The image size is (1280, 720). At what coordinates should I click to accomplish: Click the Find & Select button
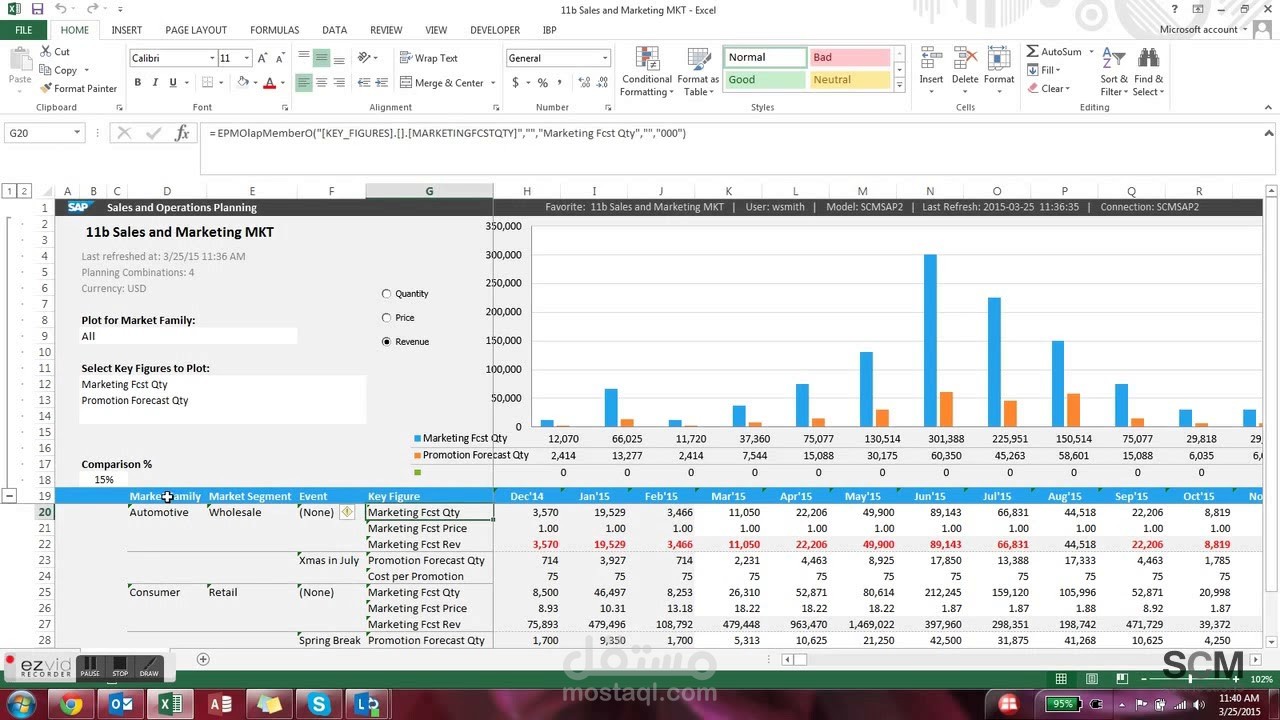click(x=1148, y=71)
